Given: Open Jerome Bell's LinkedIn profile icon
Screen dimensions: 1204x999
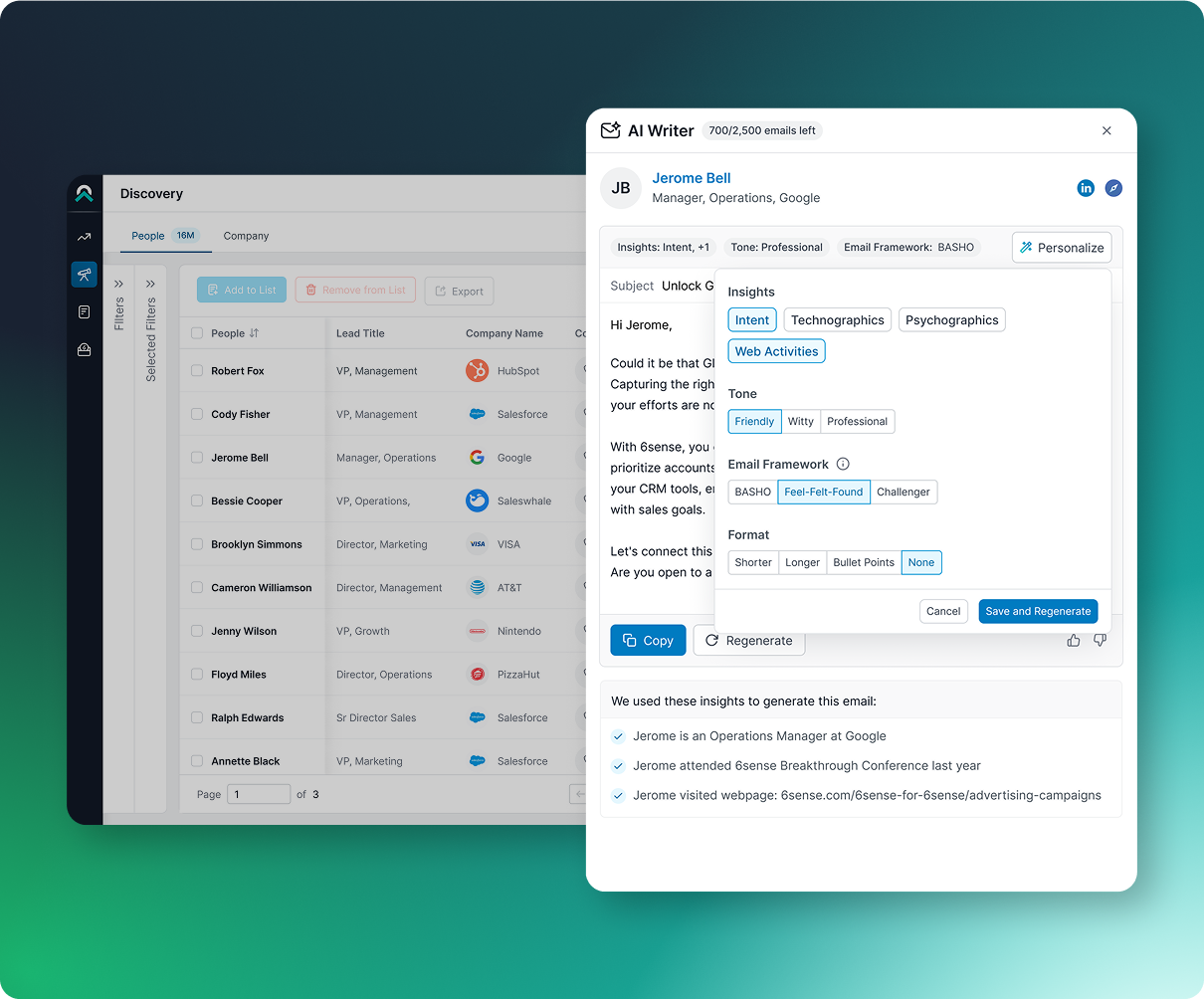Looking at the screenshot, I should click(1086, 188).
